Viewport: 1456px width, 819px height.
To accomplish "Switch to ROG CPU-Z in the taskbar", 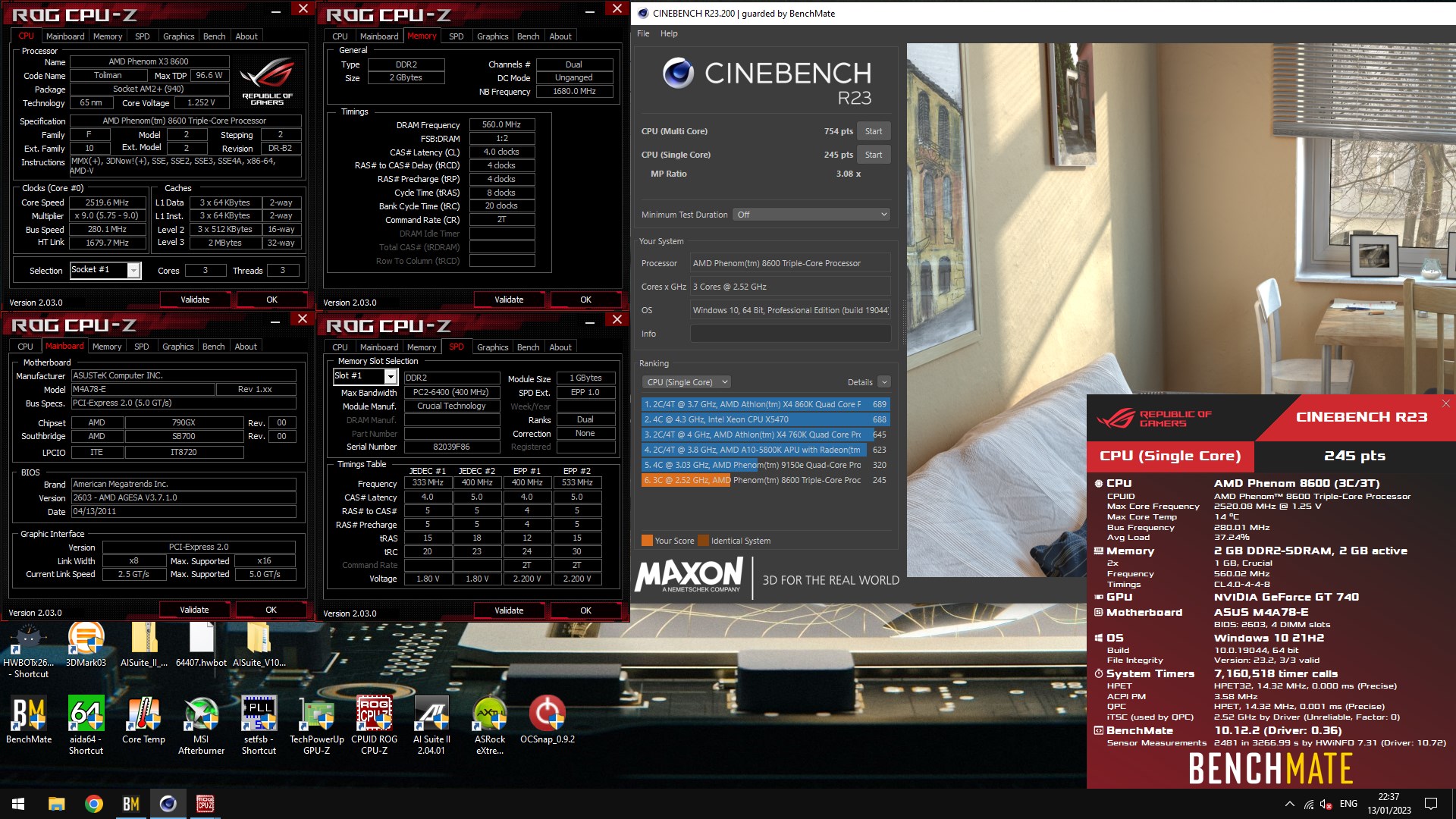I will coord(206,804).
